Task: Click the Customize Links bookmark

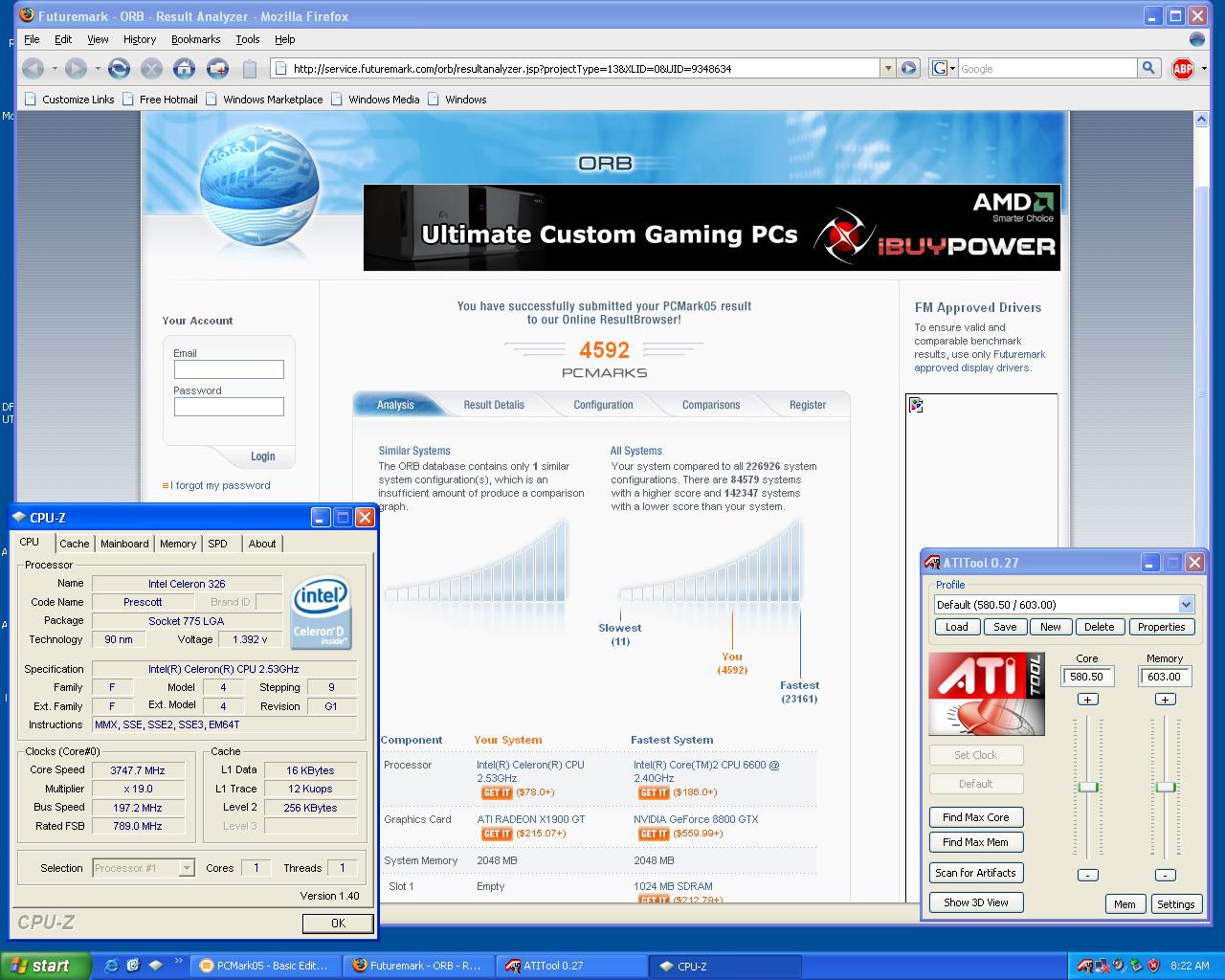Action: click(69, 100)
